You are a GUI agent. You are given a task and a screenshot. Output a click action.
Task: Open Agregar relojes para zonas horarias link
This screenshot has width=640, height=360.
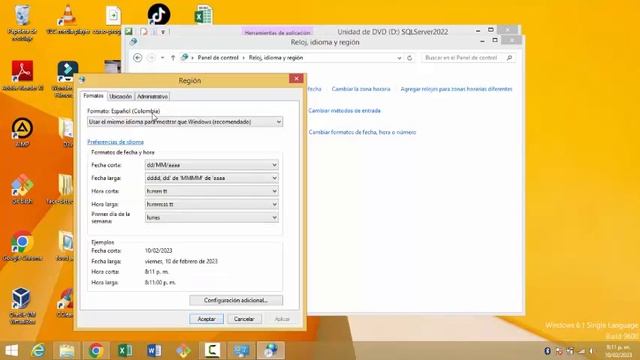click(456, 89)
